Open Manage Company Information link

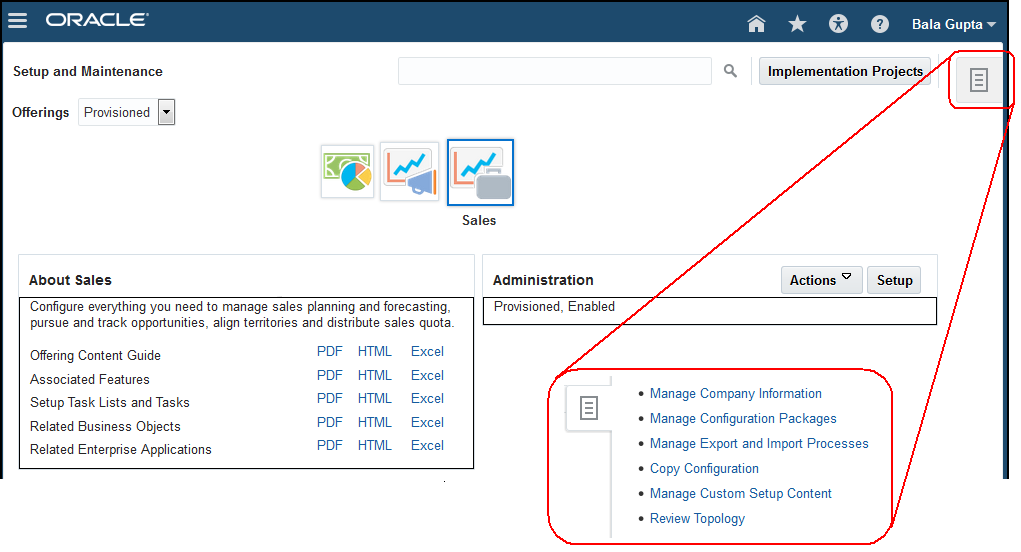point(735,394)
